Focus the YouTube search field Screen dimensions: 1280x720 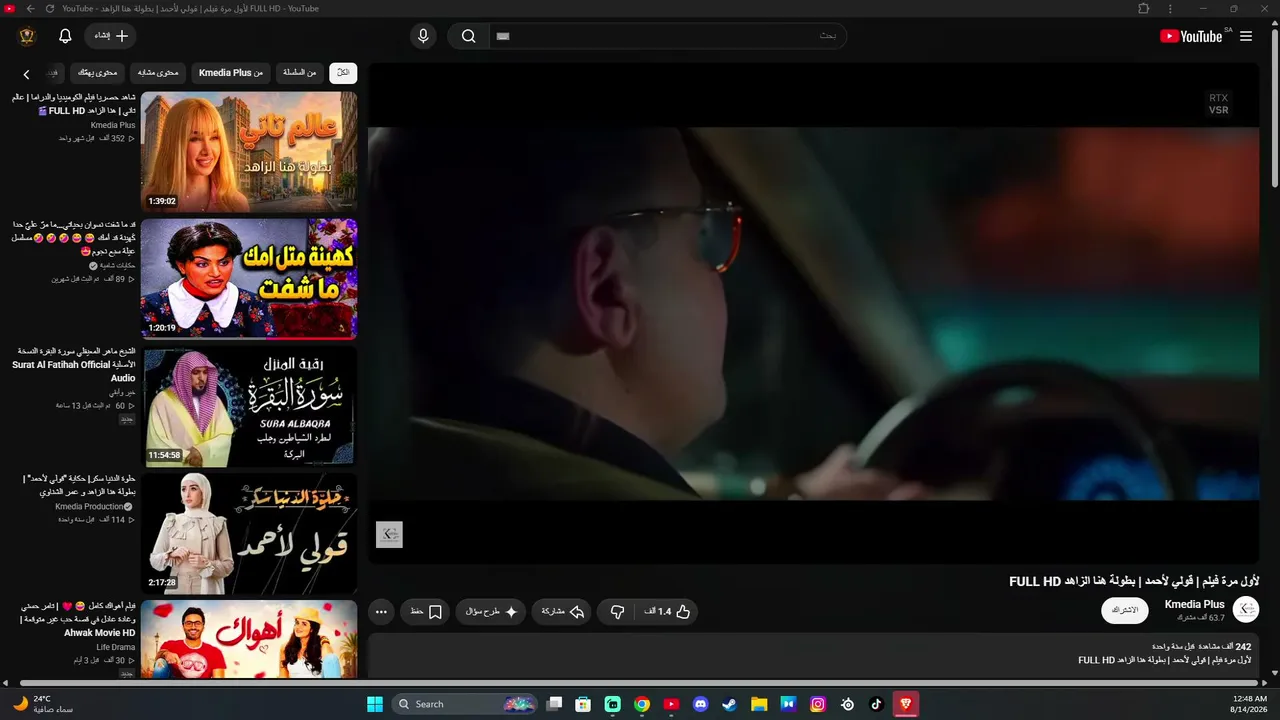tap(667, 36)
